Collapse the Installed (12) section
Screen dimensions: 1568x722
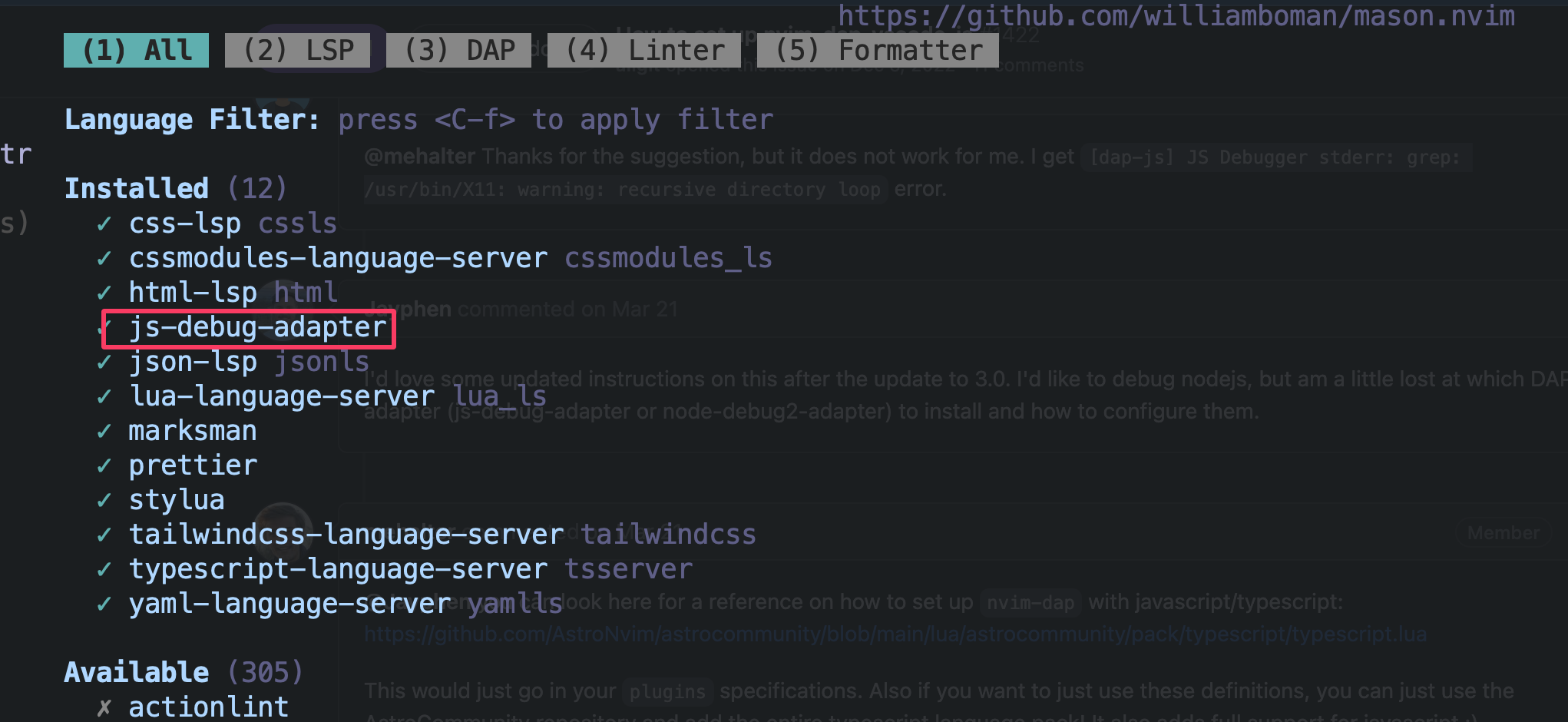(137, 187)
